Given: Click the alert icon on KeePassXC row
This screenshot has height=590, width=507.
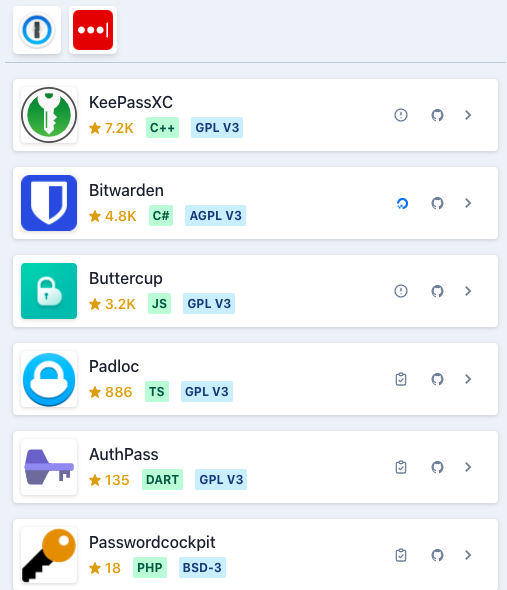Looking at the screenshot, I should pyautogui.click(x=401, y=115).
